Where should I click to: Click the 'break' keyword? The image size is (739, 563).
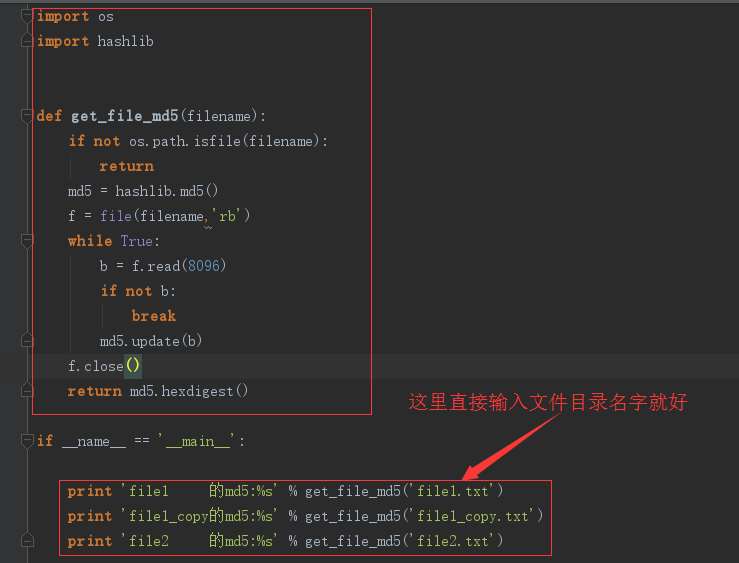coord(153,316)
